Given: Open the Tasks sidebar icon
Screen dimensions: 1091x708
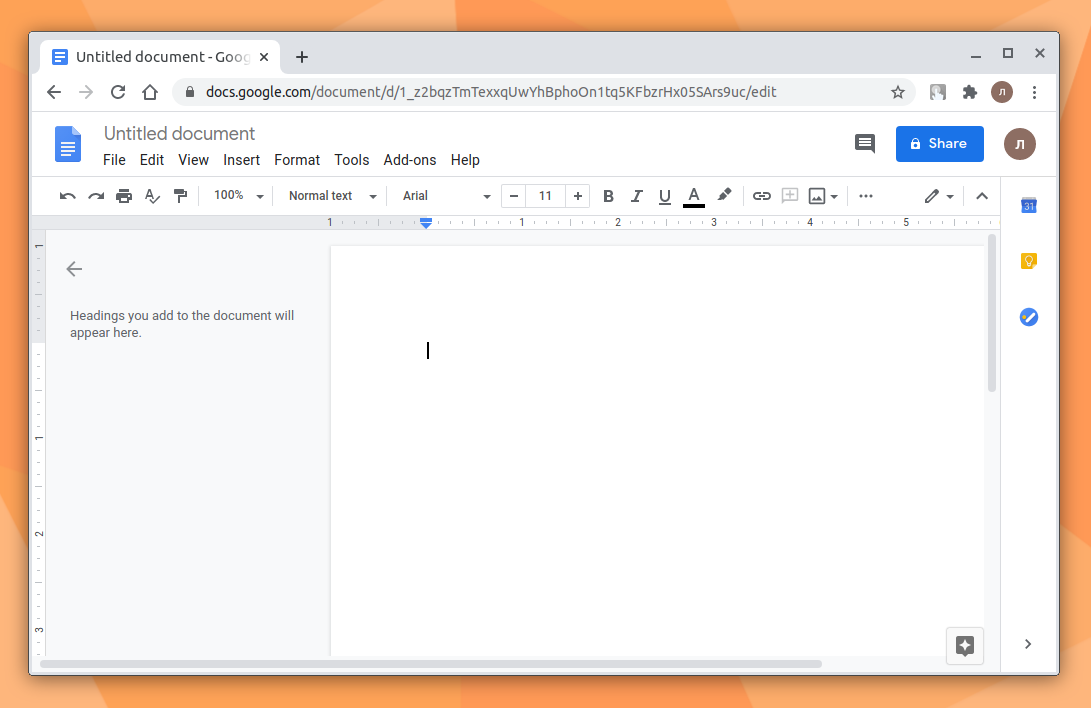Looking at the screenshot, I should (x=1028, y=317).
